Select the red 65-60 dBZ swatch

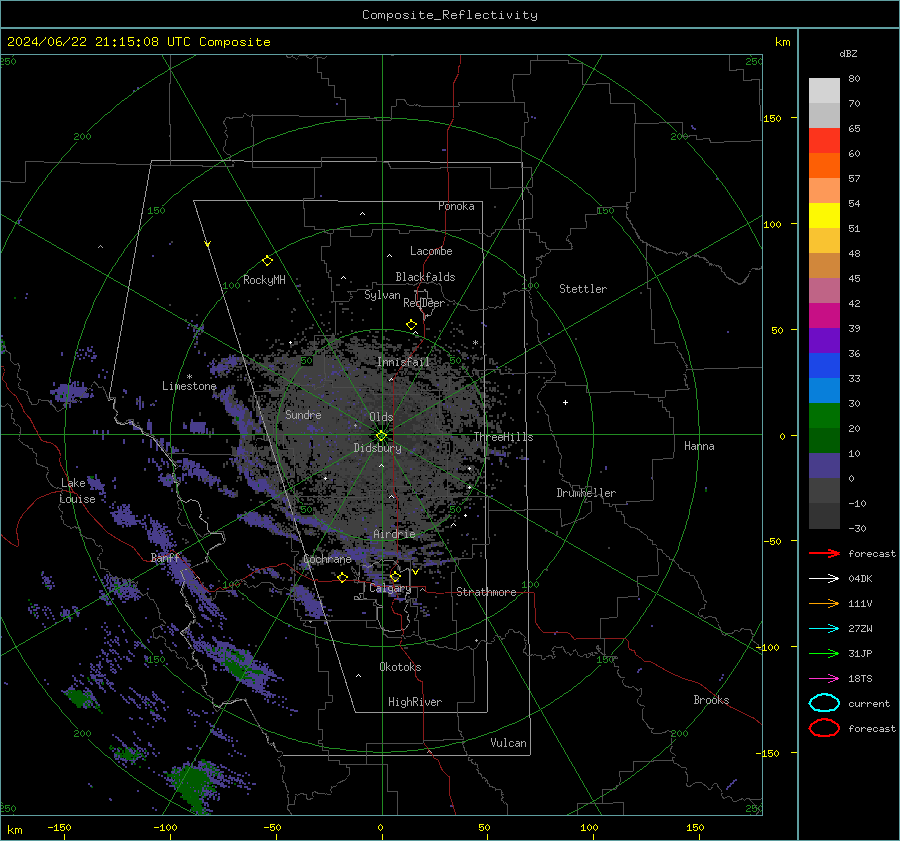(x=824, y=141)
